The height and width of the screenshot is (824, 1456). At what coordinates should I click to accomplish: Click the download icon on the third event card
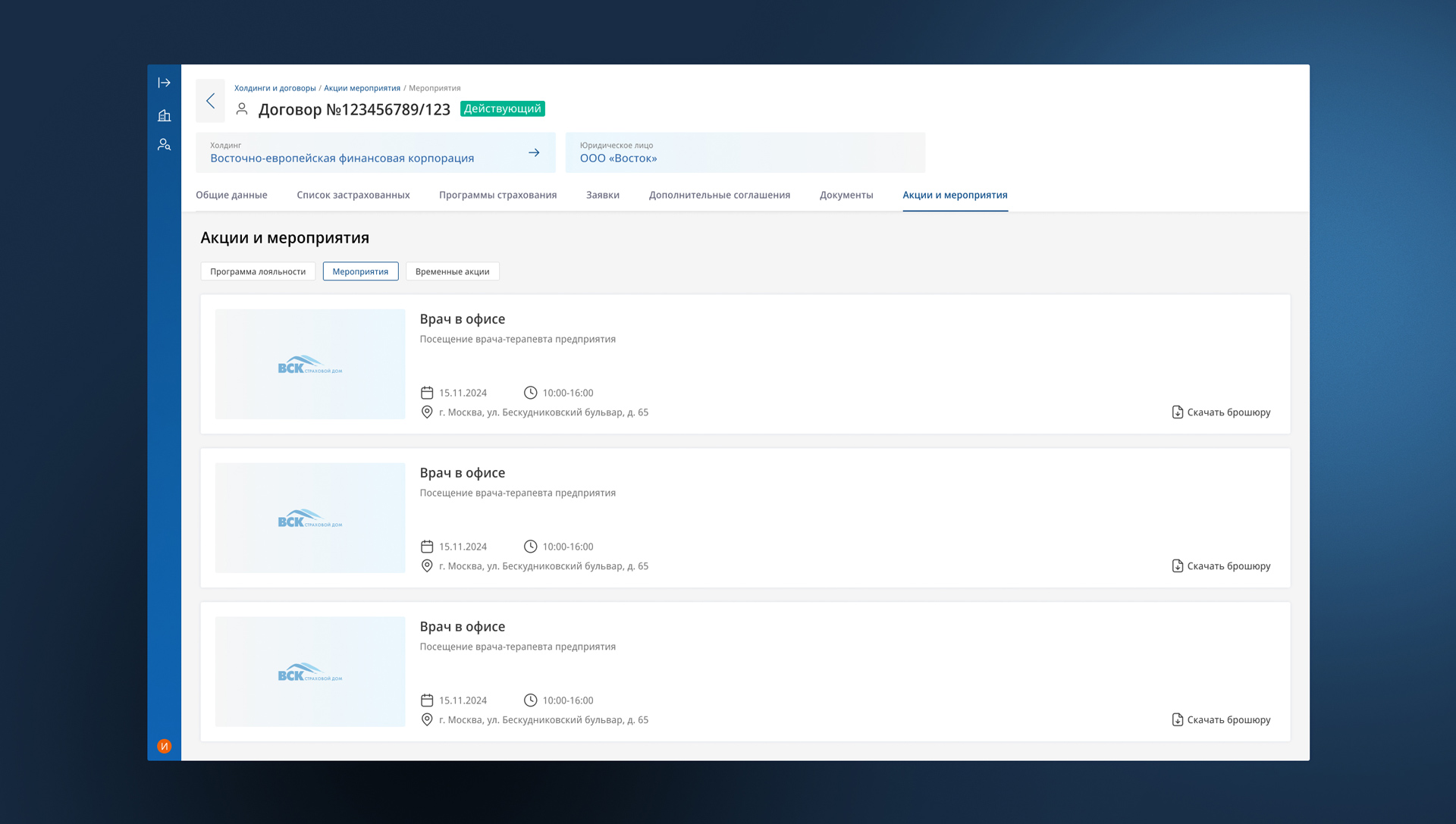[1177, 720]
